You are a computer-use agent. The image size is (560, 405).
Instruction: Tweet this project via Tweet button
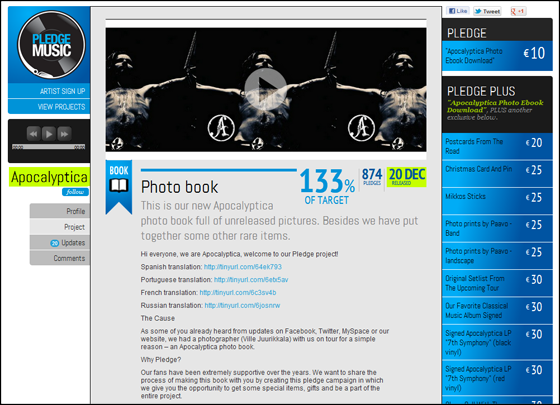tap(487, 11)
